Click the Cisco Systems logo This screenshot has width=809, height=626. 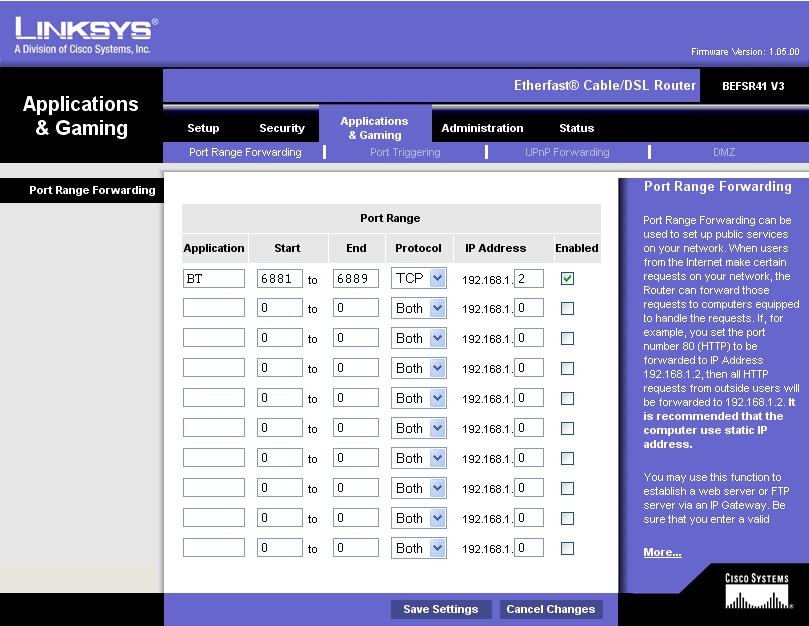click(x=757, y=591)
